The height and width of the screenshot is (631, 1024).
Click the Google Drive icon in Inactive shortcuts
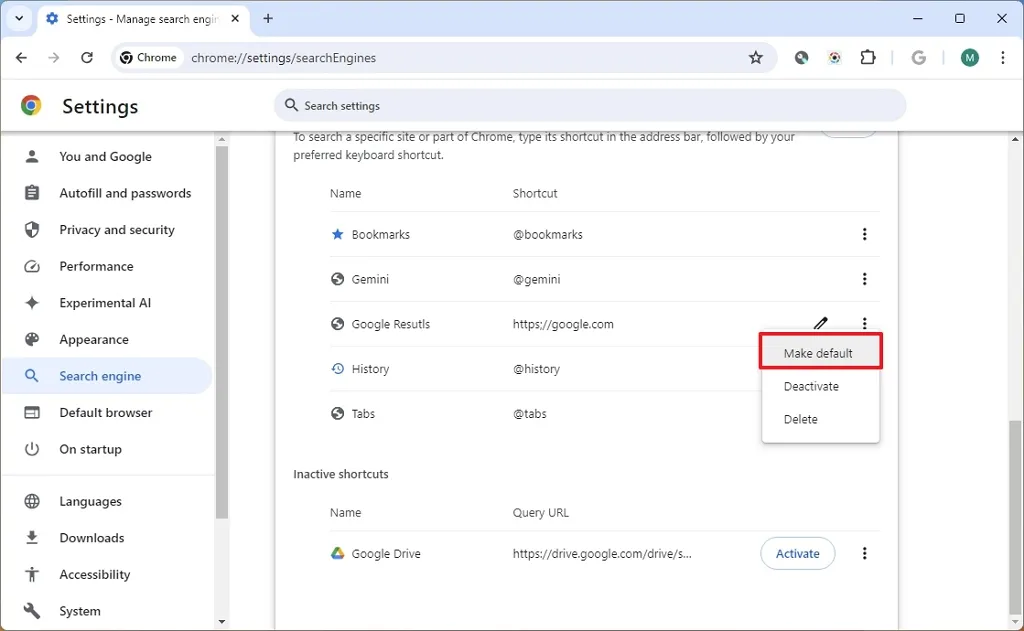[x=337, y=553]
